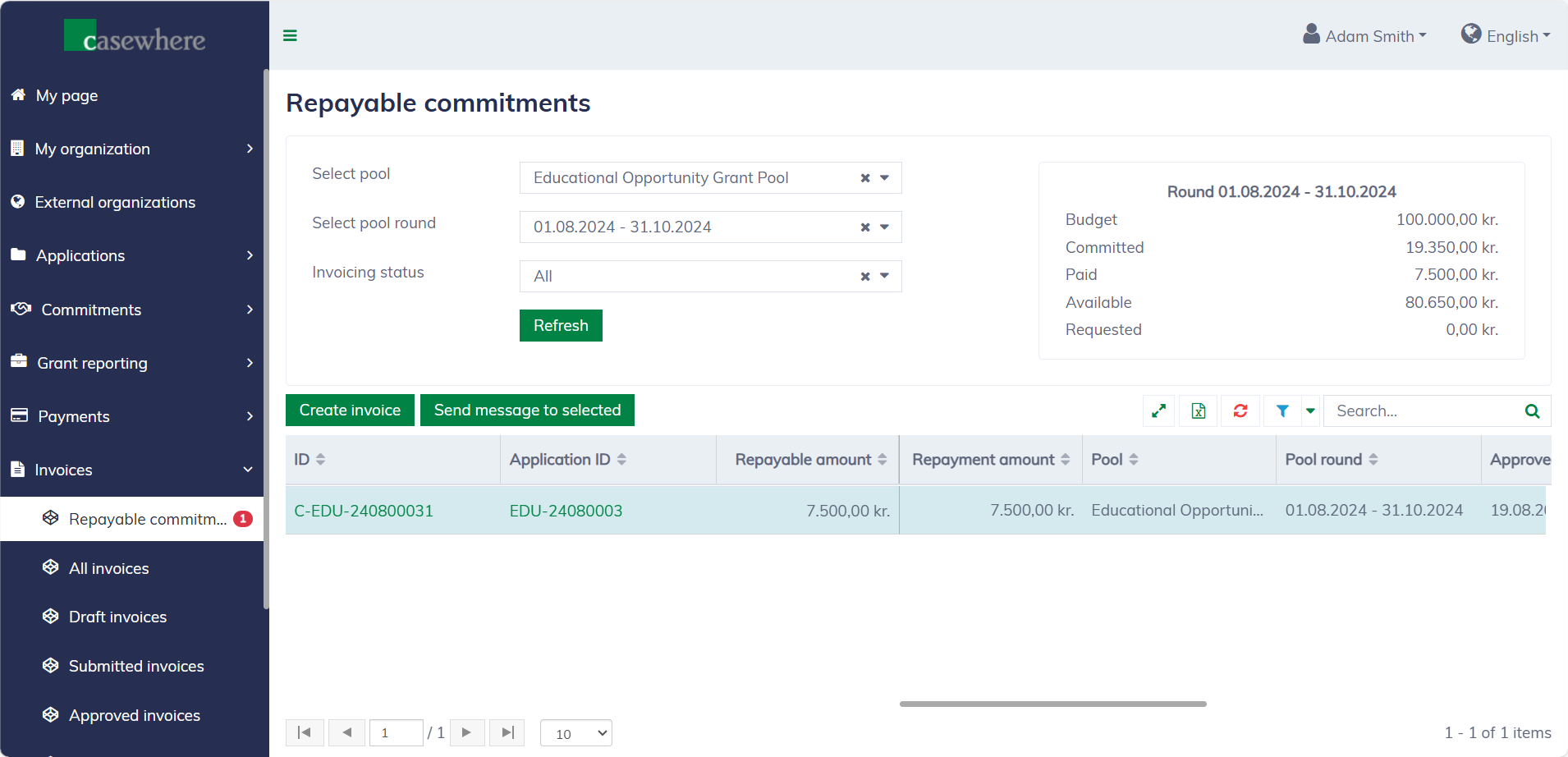Open All invoices in sidebar
Screen dimensions: 1568x757
click(x=108, y=568)
